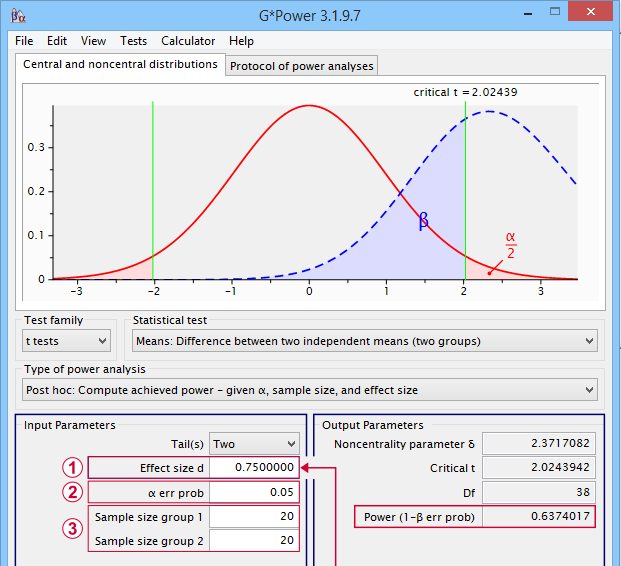Viewport: 621px width, 566px height.
Task: Maximize the G*Power window
Action: tap(555, 12)
